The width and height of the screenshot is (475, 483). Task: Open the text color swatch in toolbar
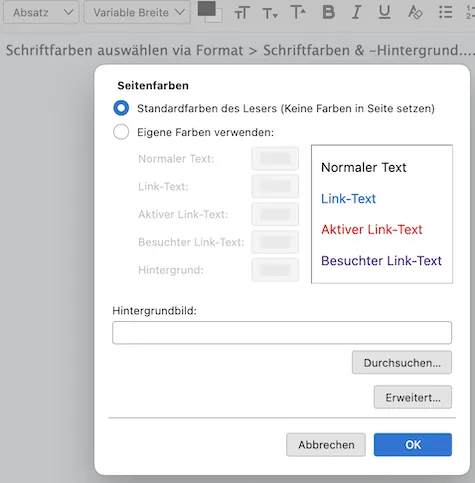click(x=207, y=9)
